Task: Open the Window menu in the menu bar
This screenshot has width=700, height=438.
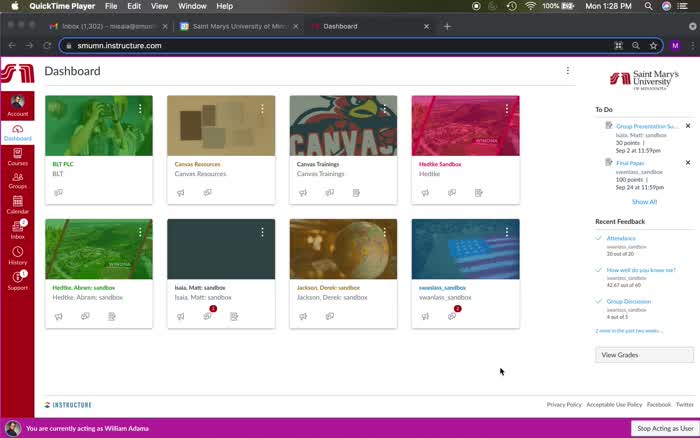Action: (x=192, y=6)
